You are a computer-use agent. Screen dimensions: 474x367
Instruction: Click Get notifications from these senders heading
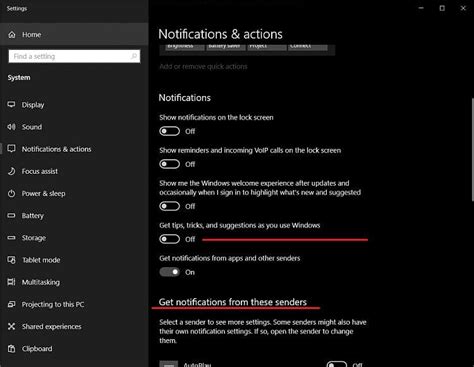[x=233, y=302]
